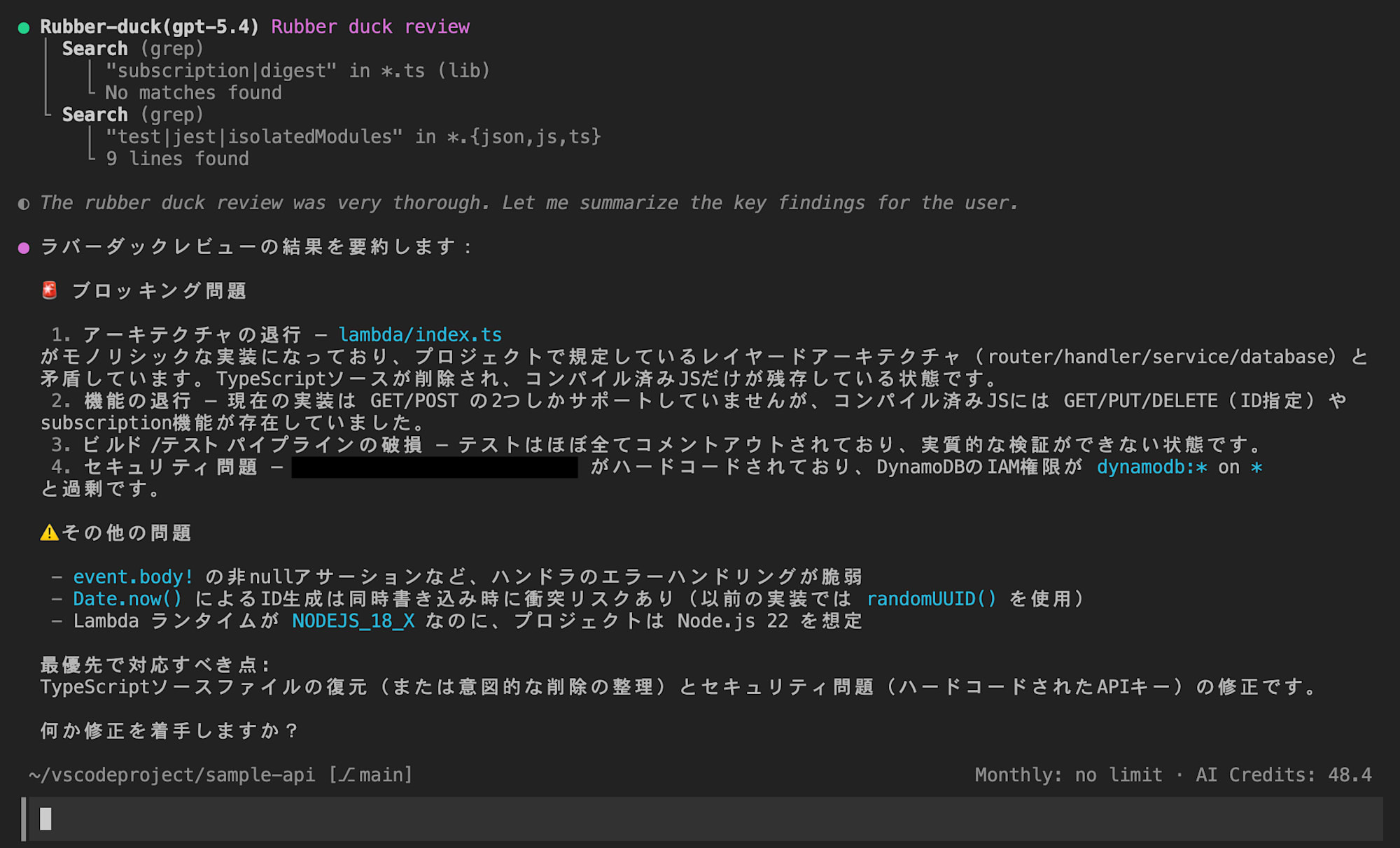Click the 'ブロッキング問題' section heading
This screenshot has height=848, width=1400.
[x=159, y=290]
